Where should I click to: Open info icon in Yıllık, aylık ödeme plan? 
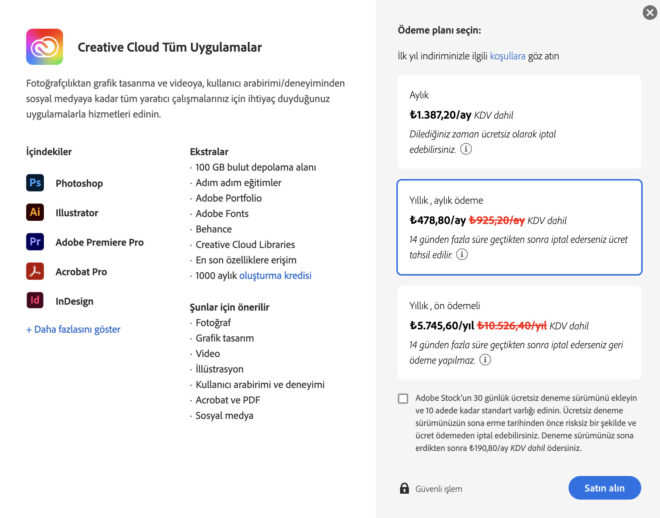click(461, 255)
